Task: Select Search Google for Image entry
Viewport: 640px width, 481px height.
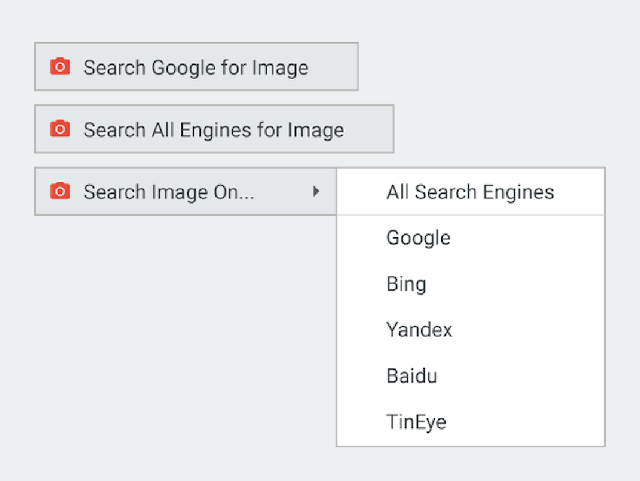Action: pyautogui.click(x=196, y=67)
